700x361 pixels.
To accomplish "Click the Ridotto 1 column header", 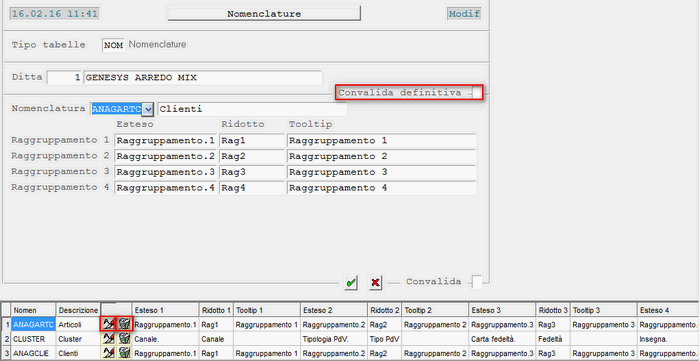I will [217, 310].
